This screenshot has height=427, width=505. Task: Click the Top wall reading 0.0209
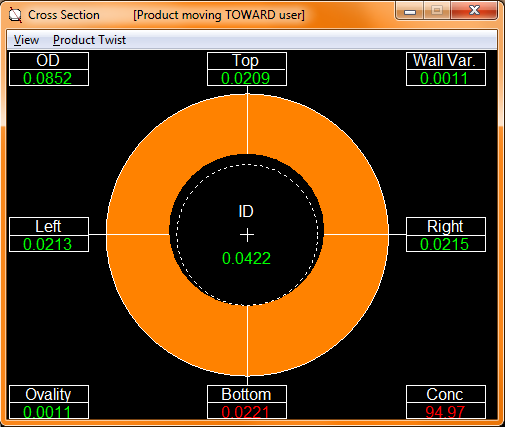(x=247, y=78)
